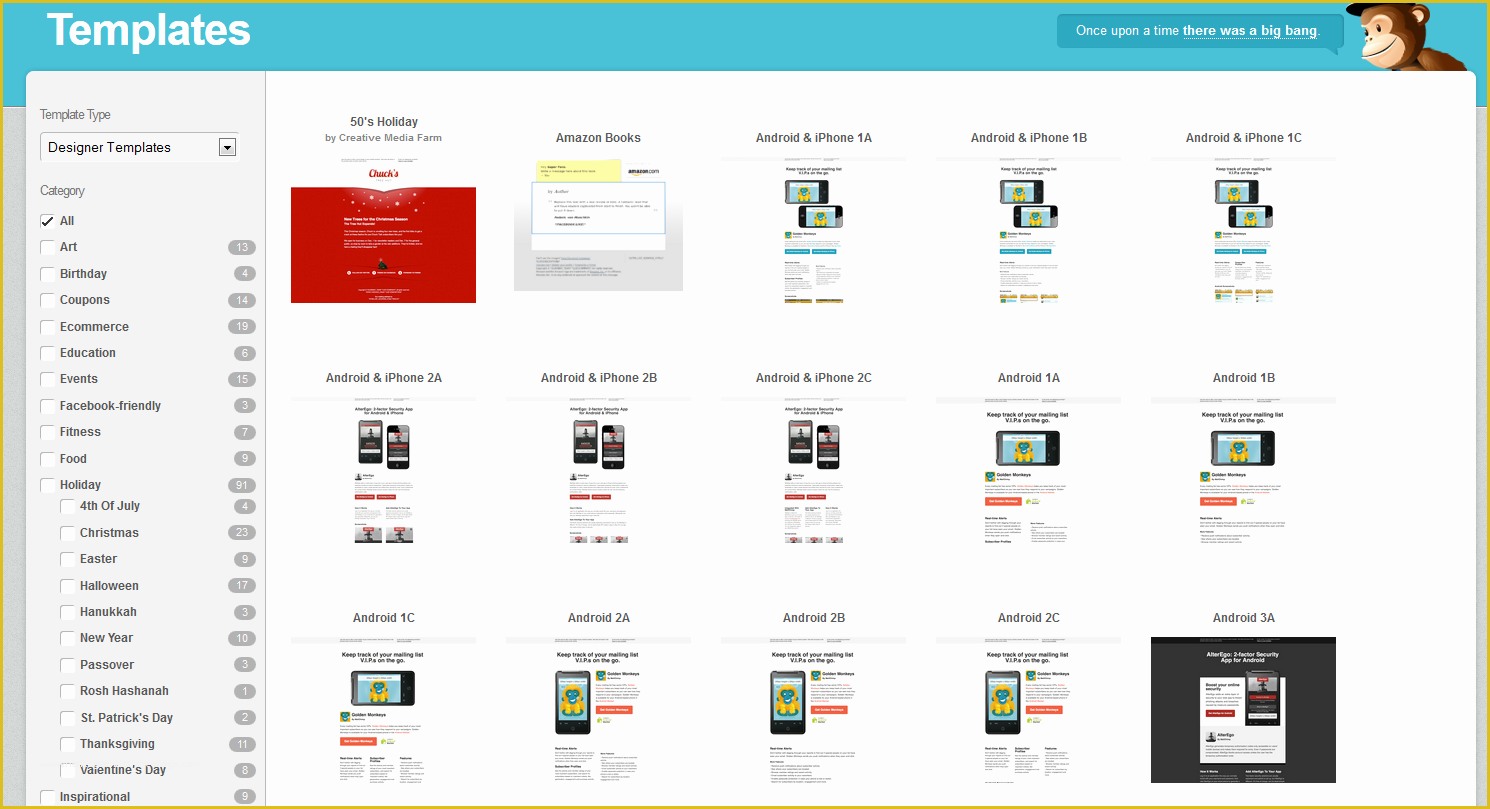Screen dimensions: 1490x809
Task: Enable the Fitness category checkbox
Action: pyautogui.click(x=47, y=432)
